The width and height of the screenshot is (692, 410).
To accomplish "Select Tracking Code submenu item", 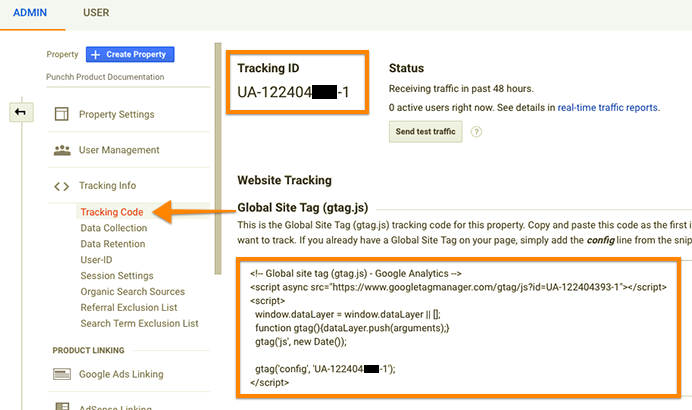I will coord(112,212).
